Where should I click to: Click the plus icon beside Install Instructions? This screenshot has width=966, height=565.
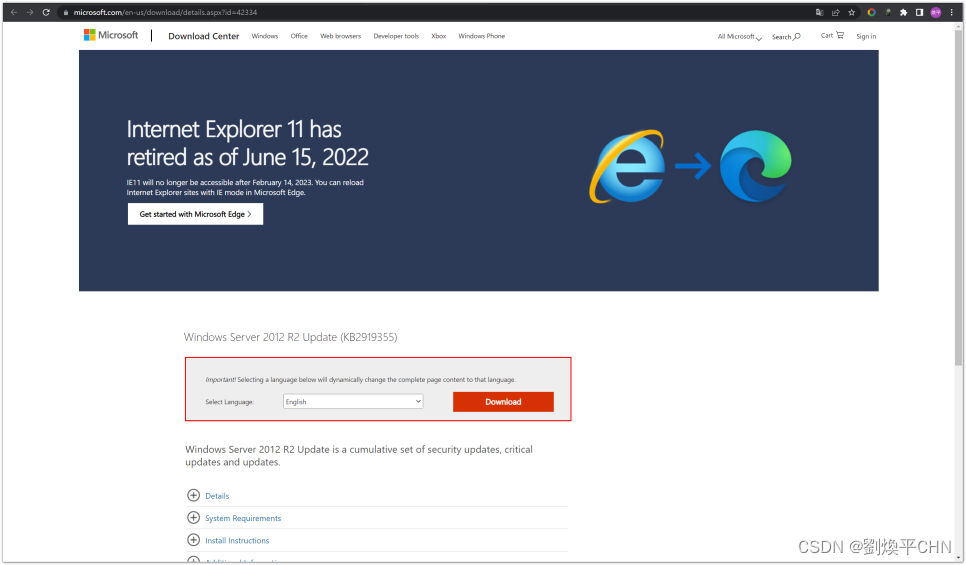coord(193,540)
